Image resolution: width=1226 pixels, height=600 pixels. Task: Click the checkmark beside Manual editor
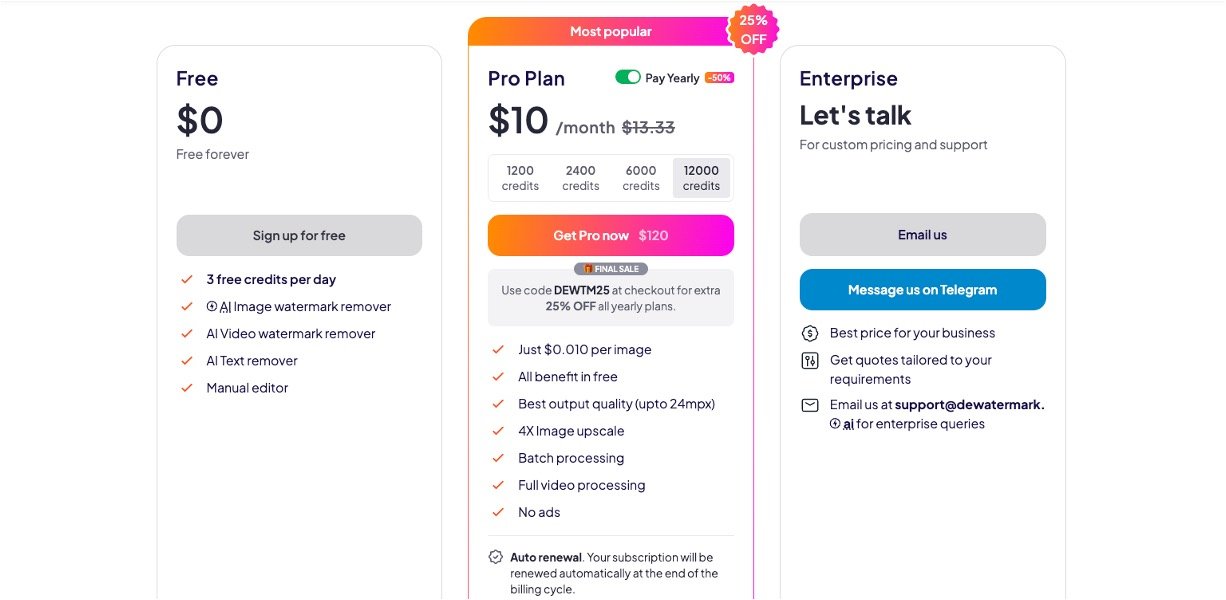click(186, 388)
